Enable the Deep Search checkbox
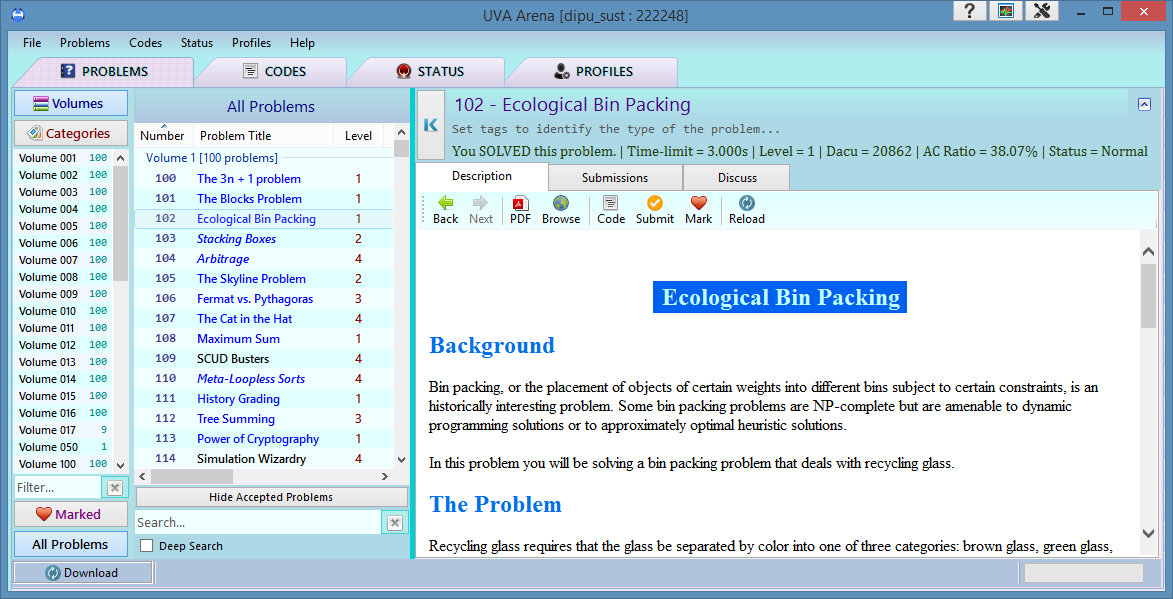This screenshot has height=599, width=1173. point(147,545)
